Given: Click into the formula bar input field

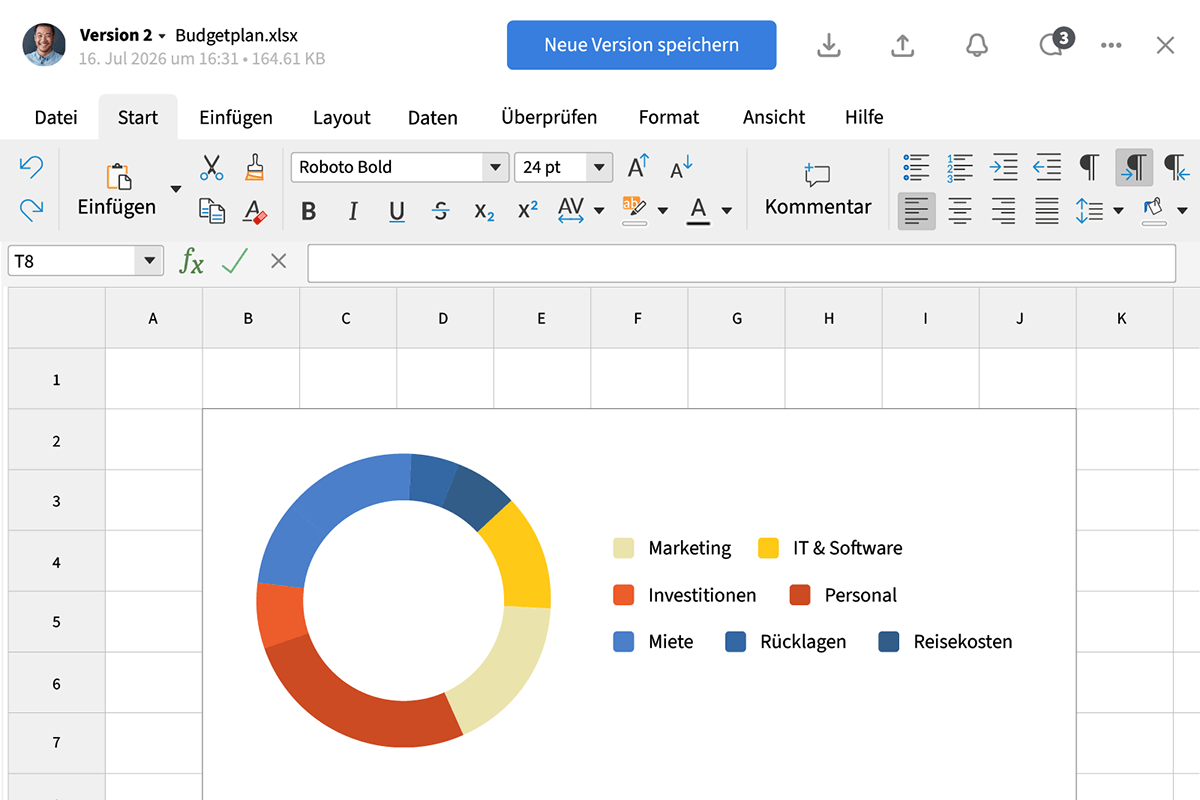Looking at the screenshot, I should click(740, 262).
